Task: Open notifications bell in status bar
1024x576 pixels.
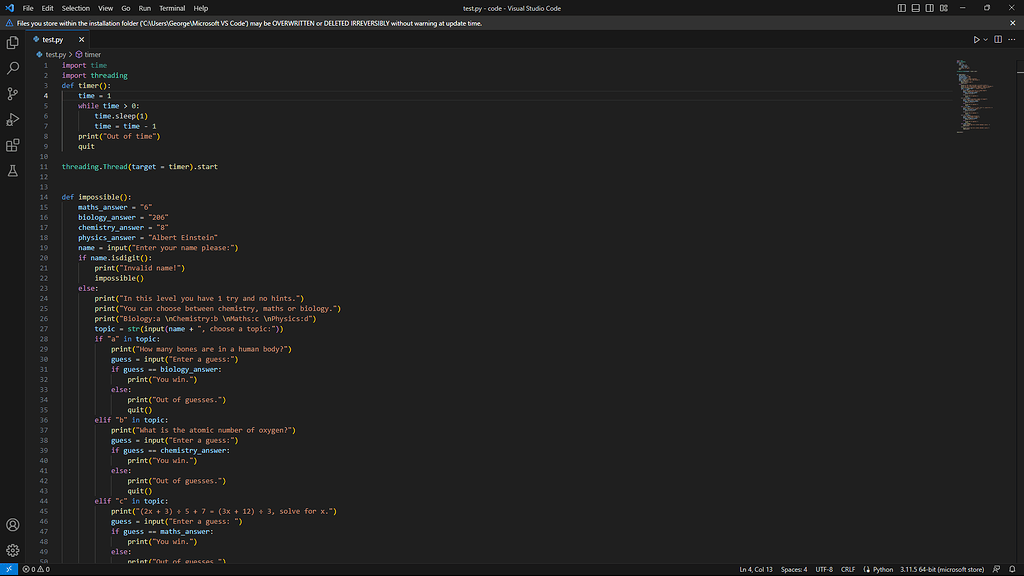Action: 1012,569
